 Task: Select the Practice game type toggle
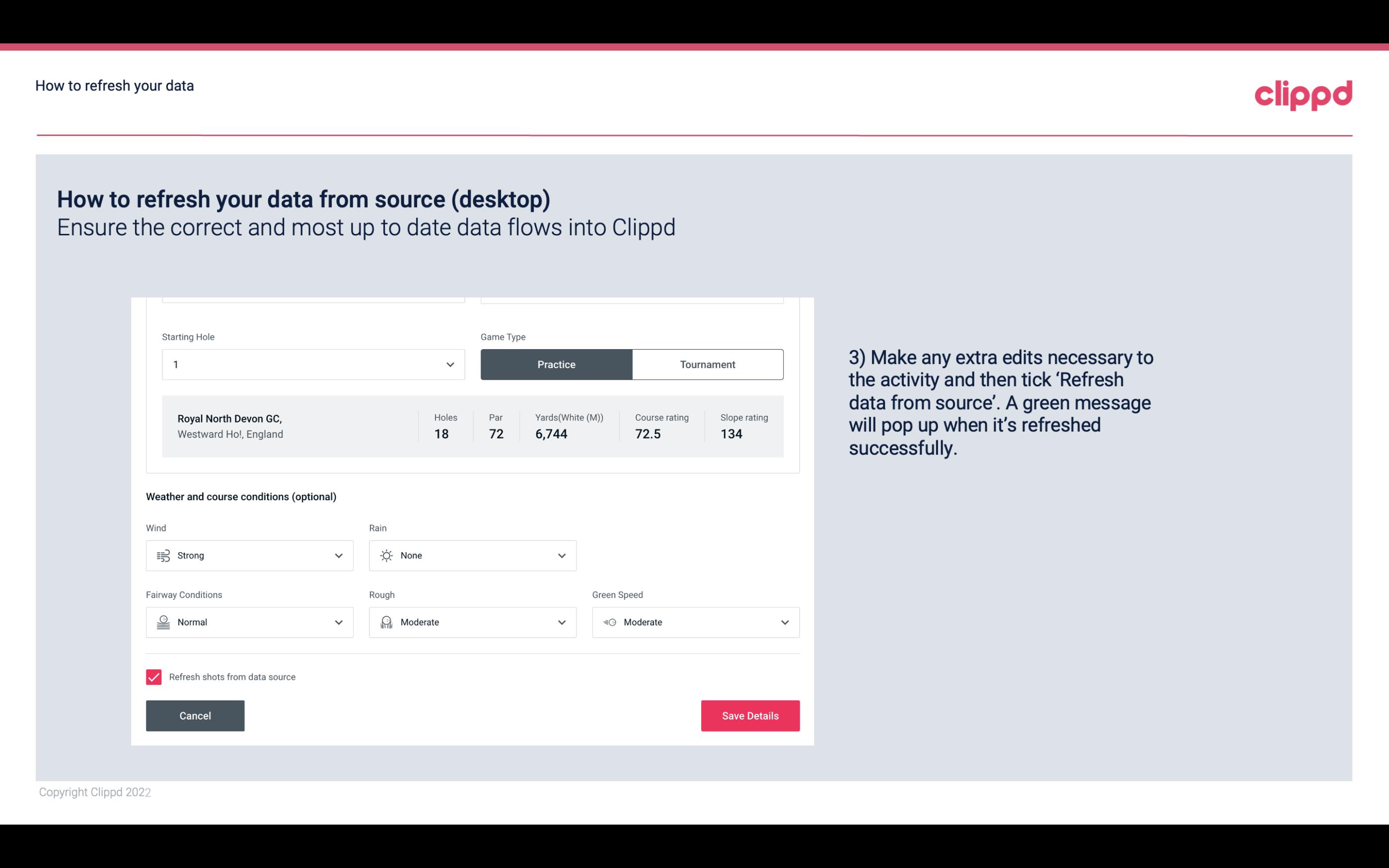tap(556, 364)
